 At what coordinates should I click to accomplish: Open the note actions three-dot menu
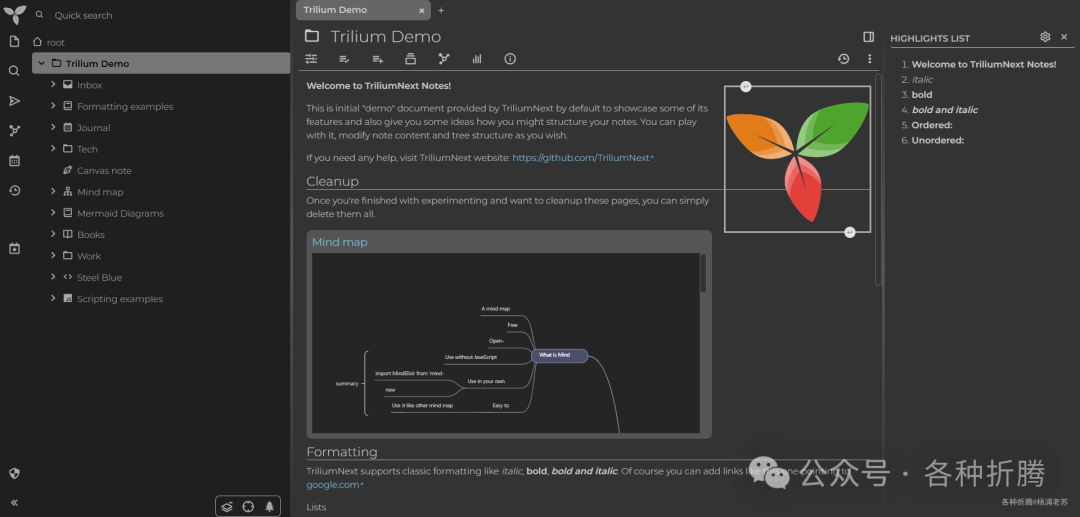[x=869, y=59]
